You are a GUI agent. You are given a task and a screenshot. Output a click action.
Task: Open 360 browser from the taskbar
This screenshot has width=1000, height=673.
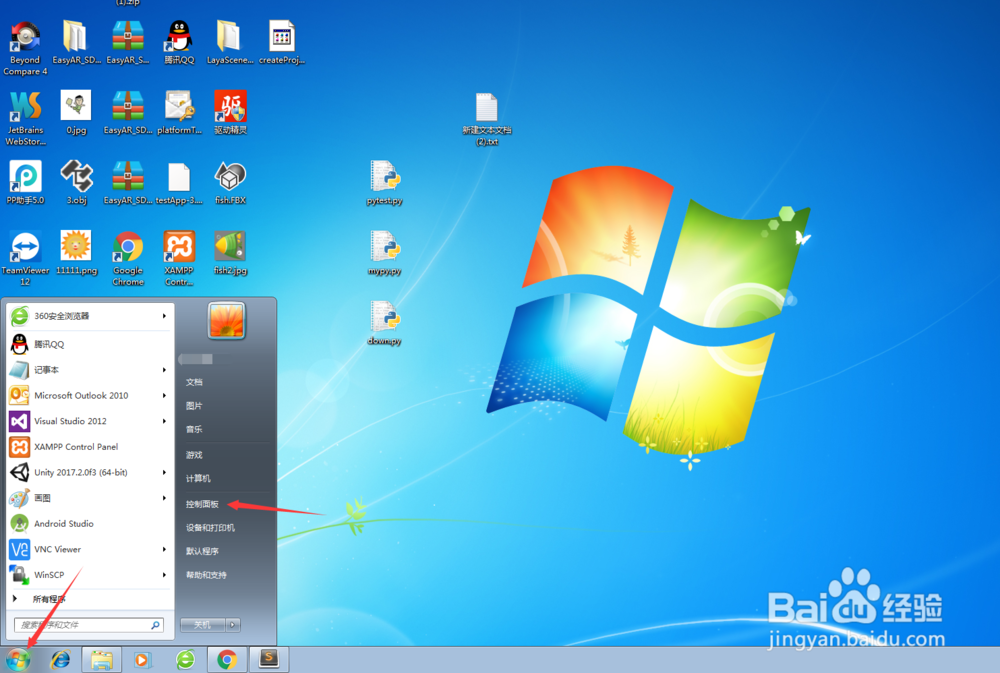186,660
